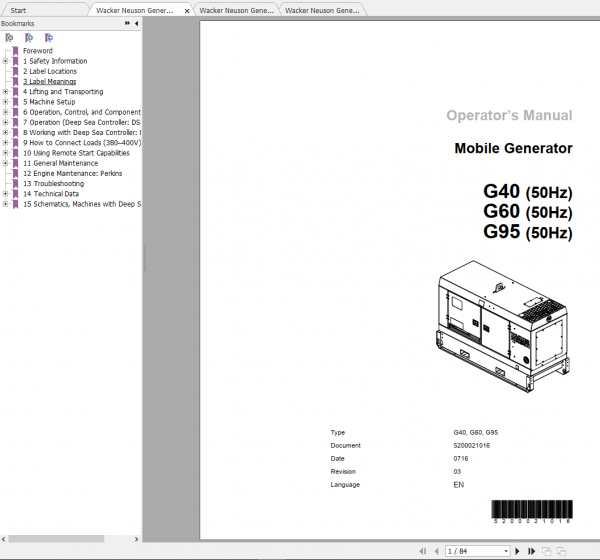Go to the previous page arrow
The image size is (600, 560).
point(437,551)
